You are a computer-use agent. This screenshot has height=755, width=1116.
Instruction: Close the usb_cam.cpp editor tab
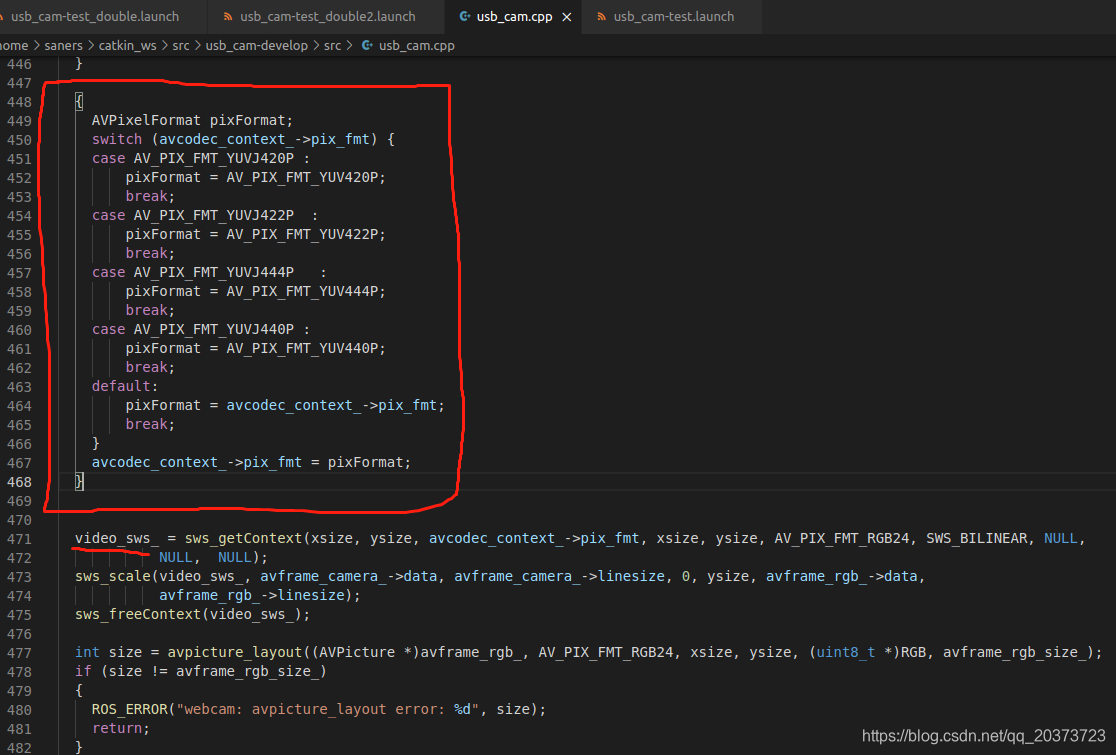(x=567, y=16)
